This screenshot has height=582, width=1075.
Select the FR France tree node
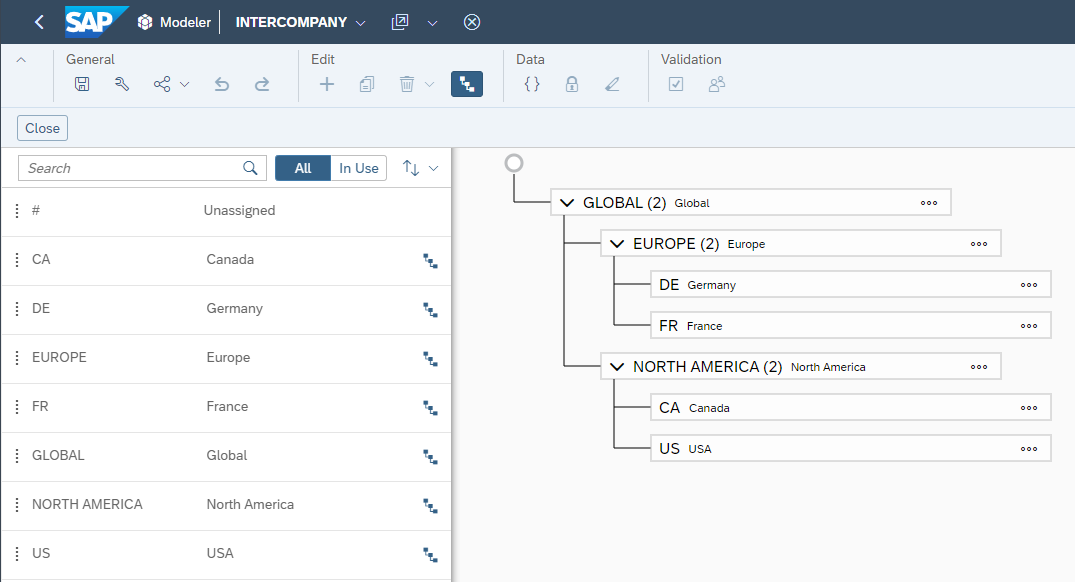click(850, 326)
